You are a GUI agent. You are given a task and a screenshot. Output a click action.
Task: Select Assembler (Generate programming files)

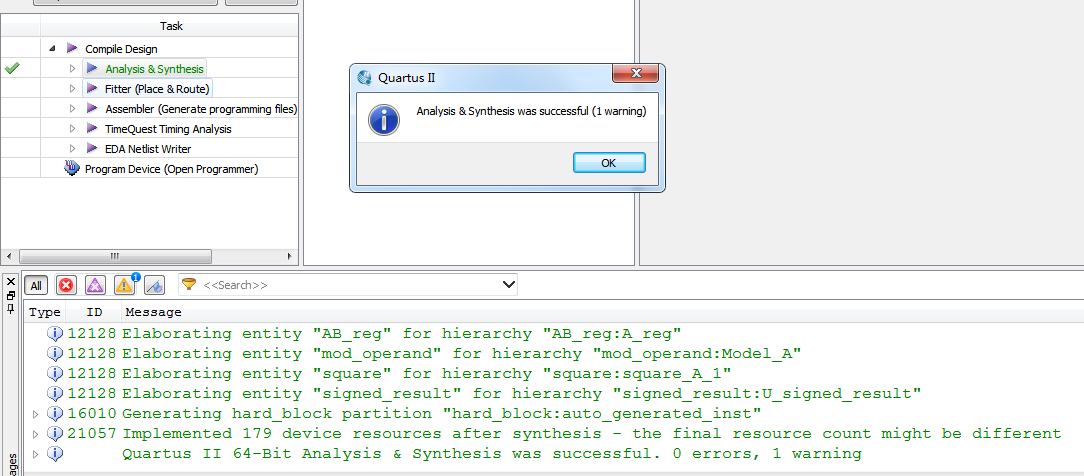pyautogui.click(x=201, y=109)
